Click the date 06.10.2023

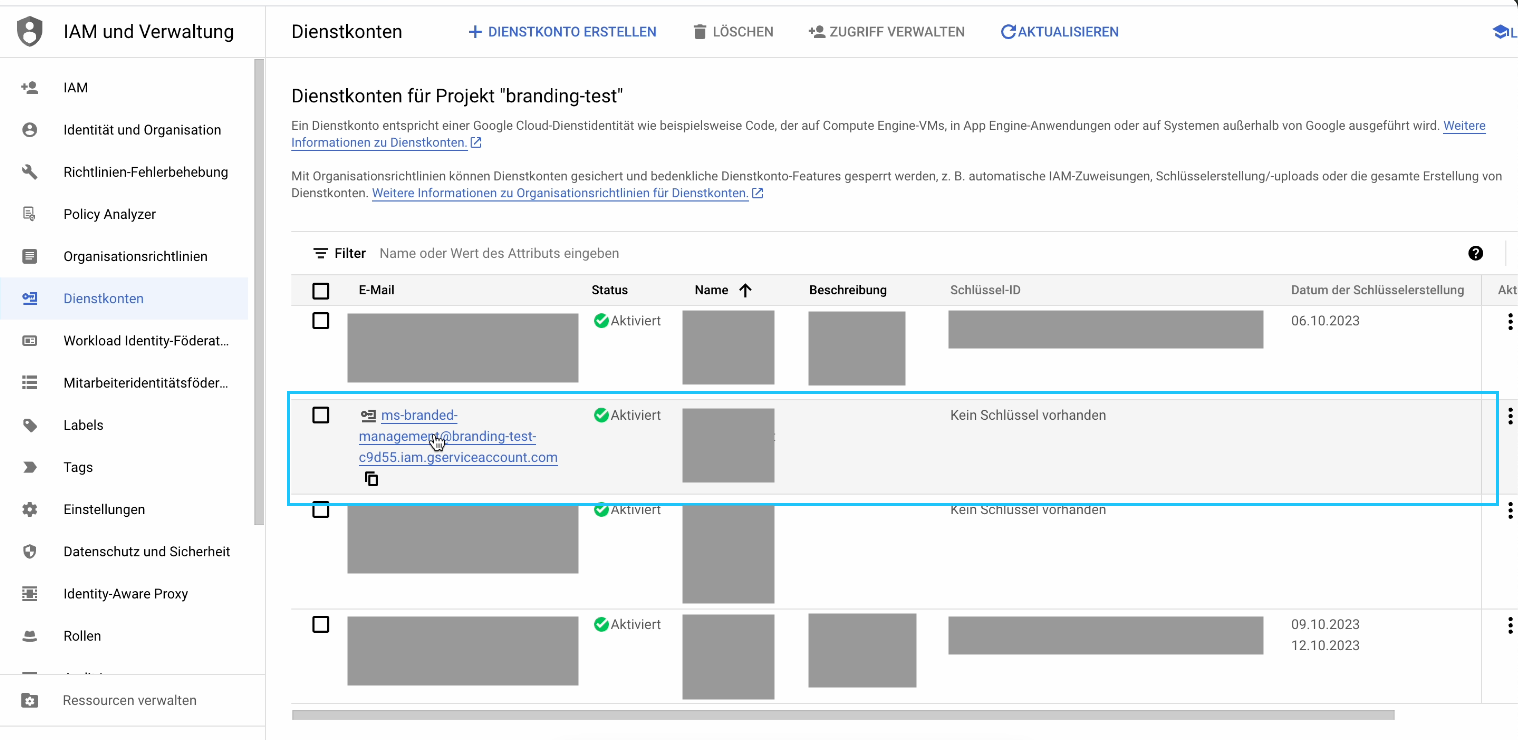[1325, 321]
